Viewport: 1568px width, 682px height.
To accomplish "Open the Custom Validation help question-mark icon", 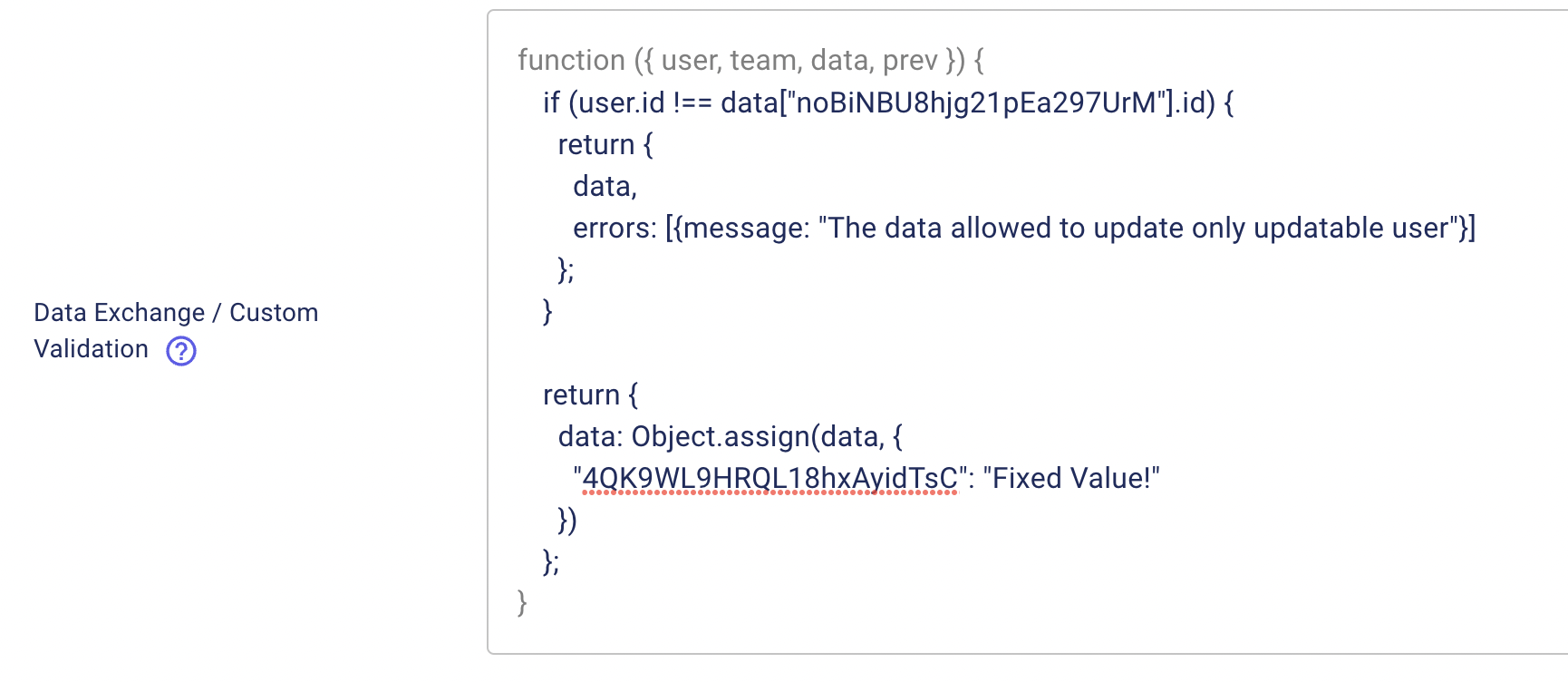I will (181, 350).
